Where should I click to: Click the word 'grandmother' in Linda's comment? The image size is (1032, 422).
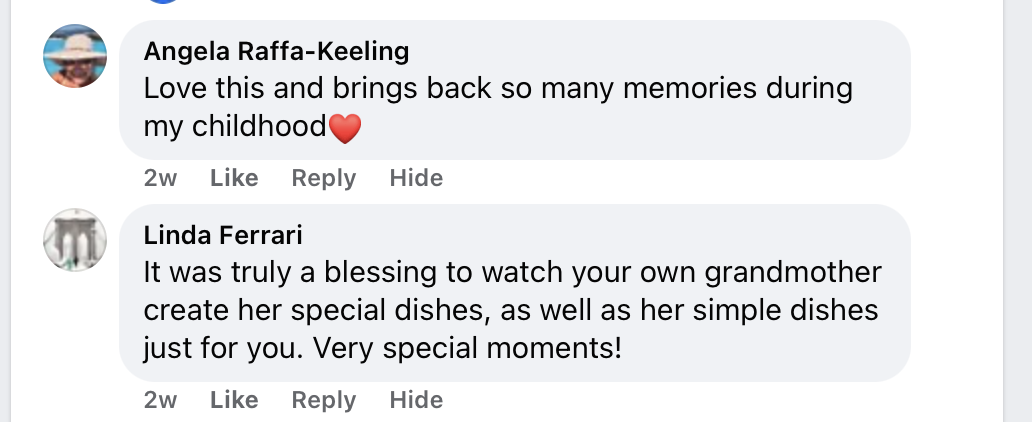coord(793,273)
